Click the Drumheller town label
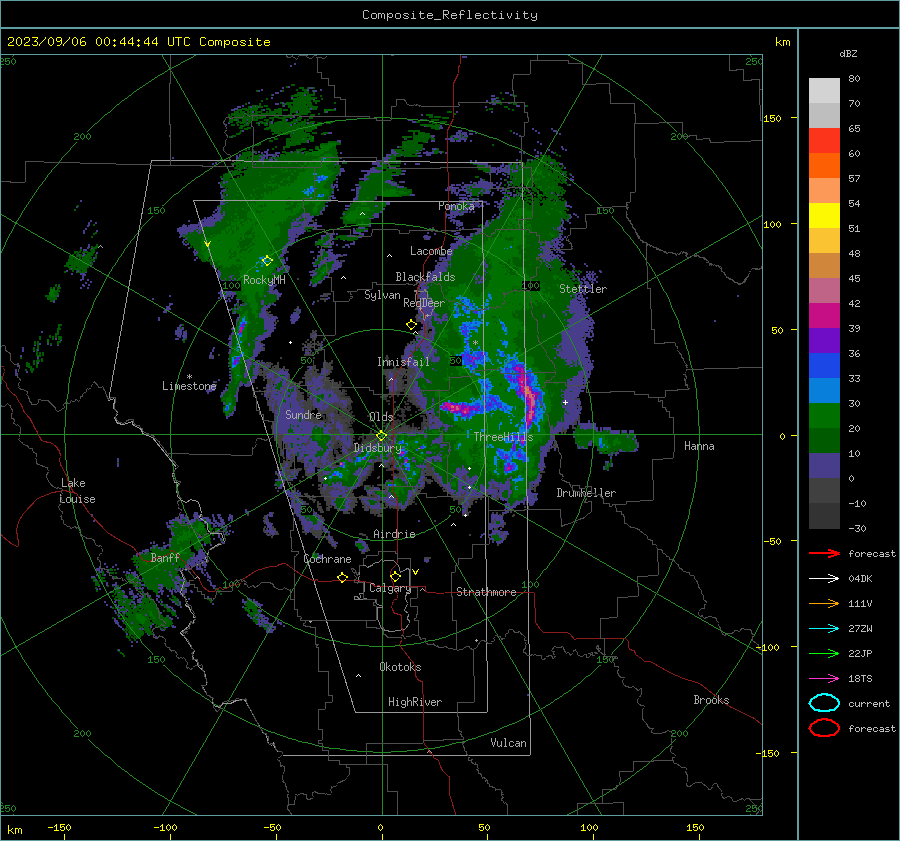Screen dimensions: 900x841 click(586, 493)
